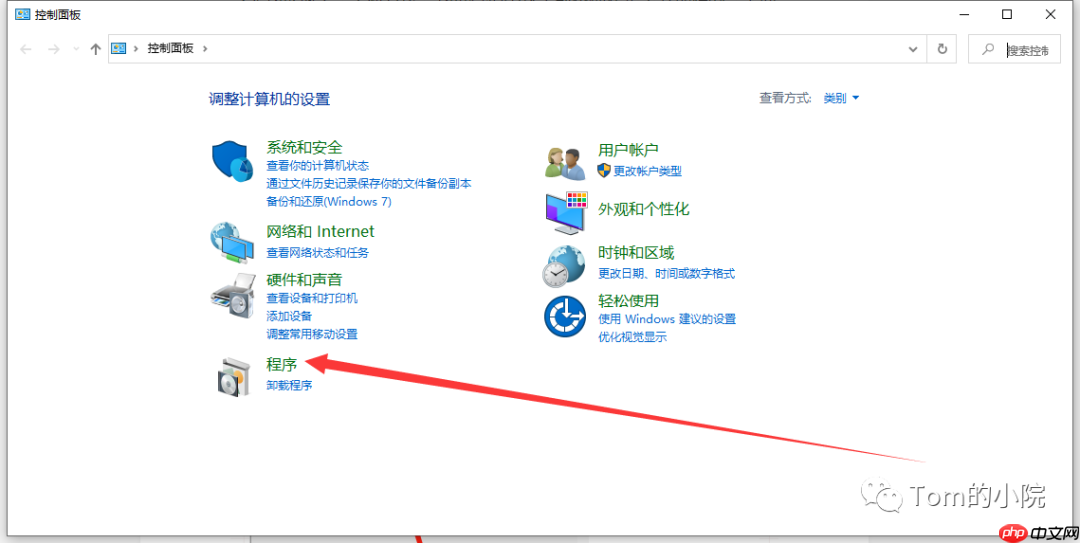Open 硬件和声音 category
Screen dimensions: 1080x543
[304, 280]
